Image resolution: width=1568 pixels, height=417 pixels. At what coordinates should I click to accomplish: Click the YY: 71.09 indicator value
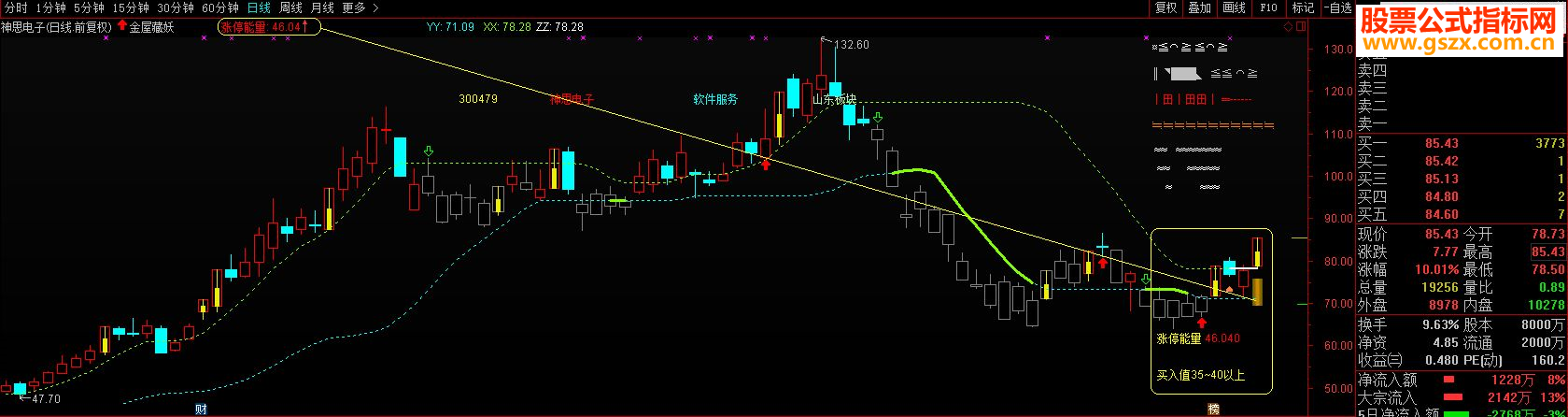point(450,27)
